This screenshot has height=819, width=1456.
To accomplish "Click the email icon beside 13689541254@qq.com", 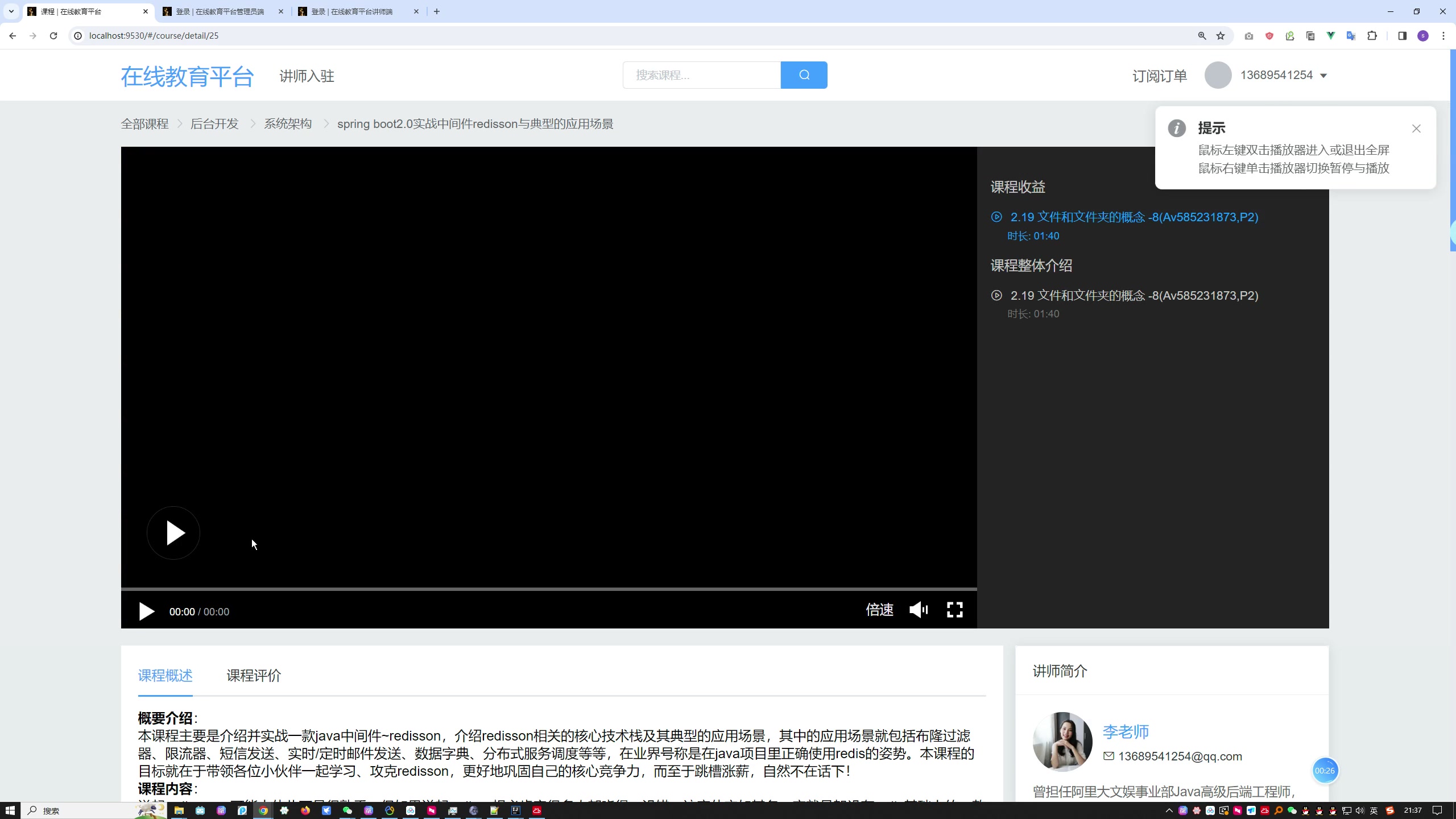I will (1108, 756).
